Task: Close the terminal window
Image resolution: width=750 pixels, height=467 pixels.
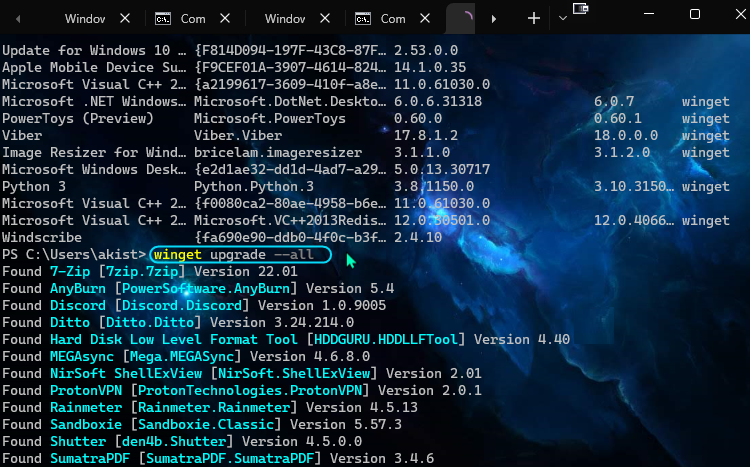Action: pos(740,14)
